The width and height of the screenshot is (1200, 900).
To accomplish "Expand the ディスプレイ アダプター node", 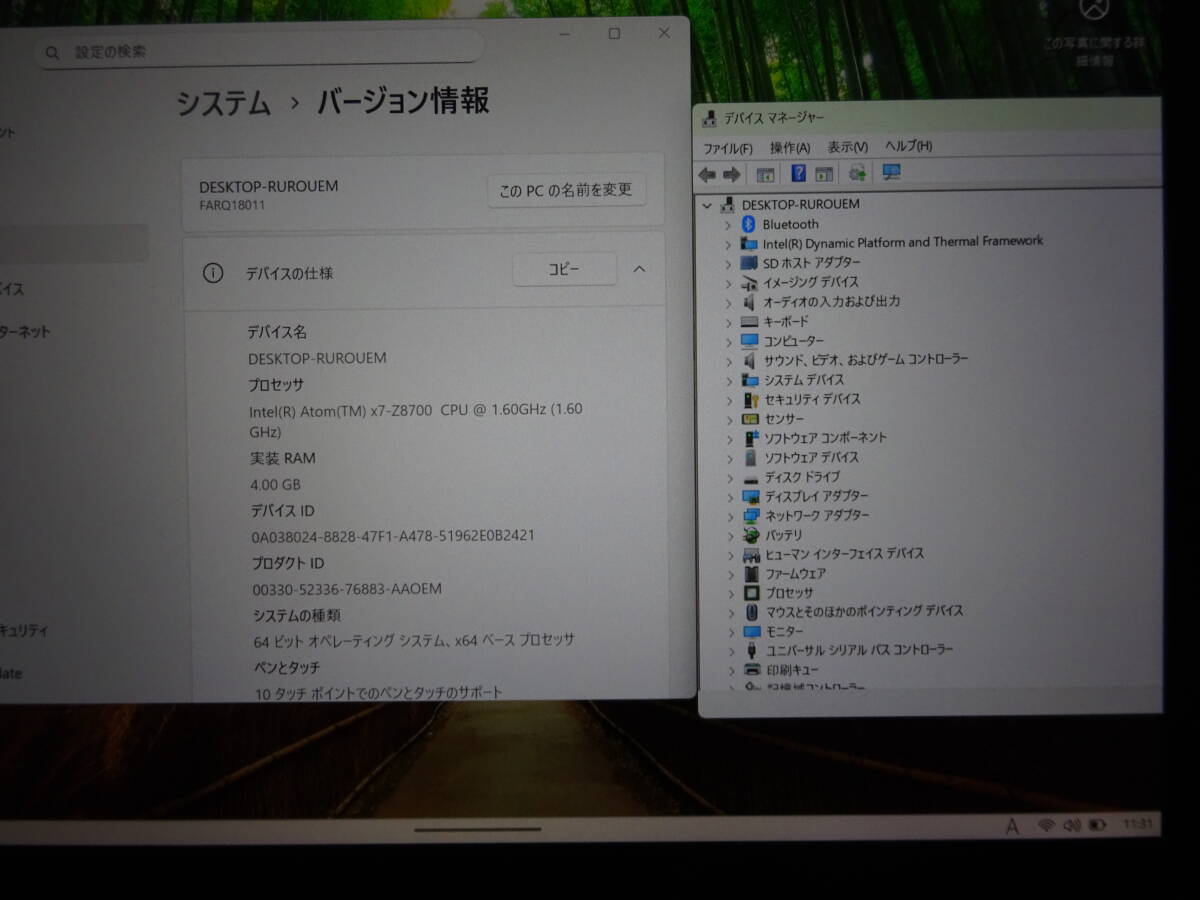I will [730, 497].
